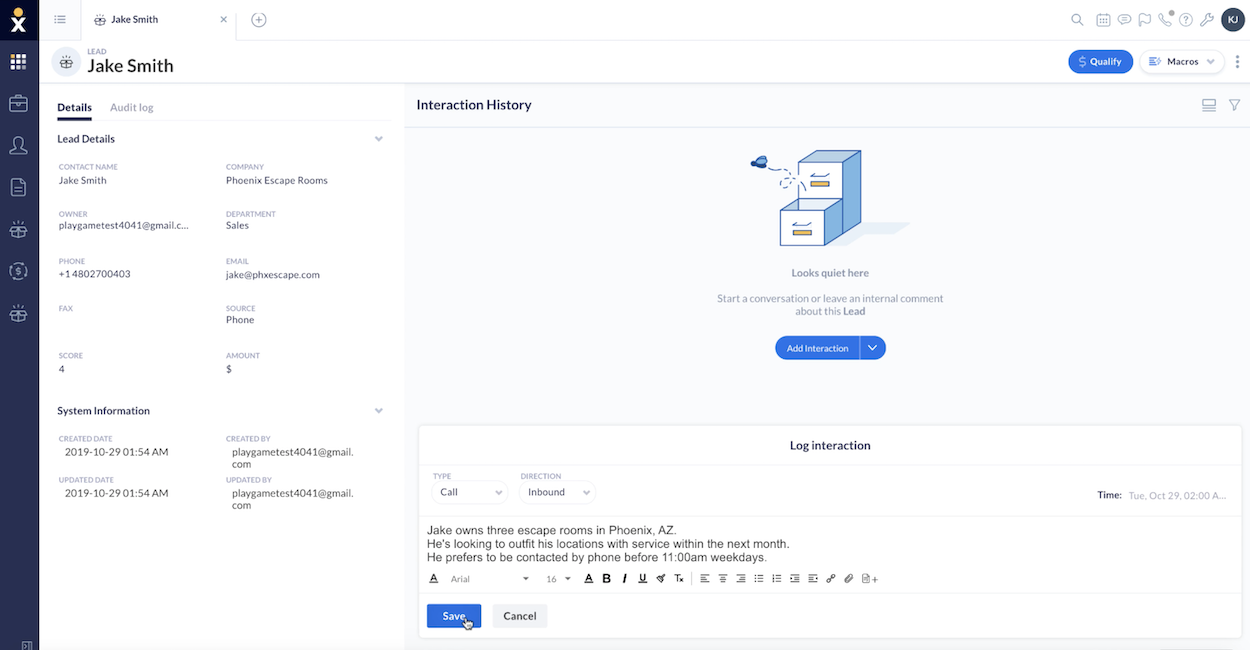Click the insert template document-plus icon
This screenshot has height=650, width=1250.
(869, 579)
